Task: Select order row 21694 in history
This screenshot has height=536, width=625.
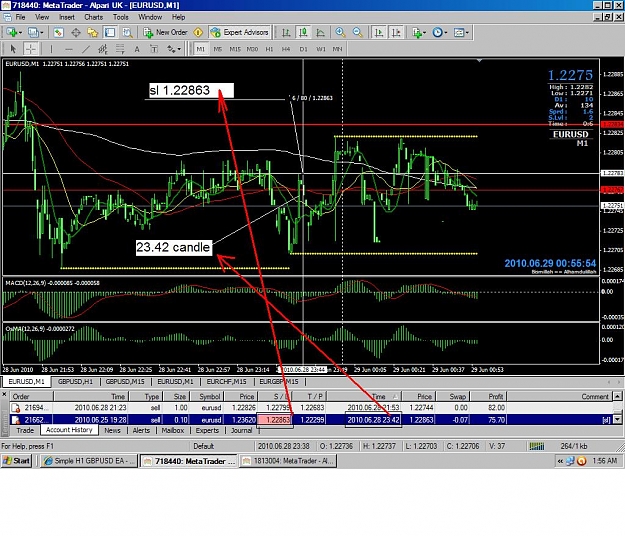Action: click(x=311, y=408)
